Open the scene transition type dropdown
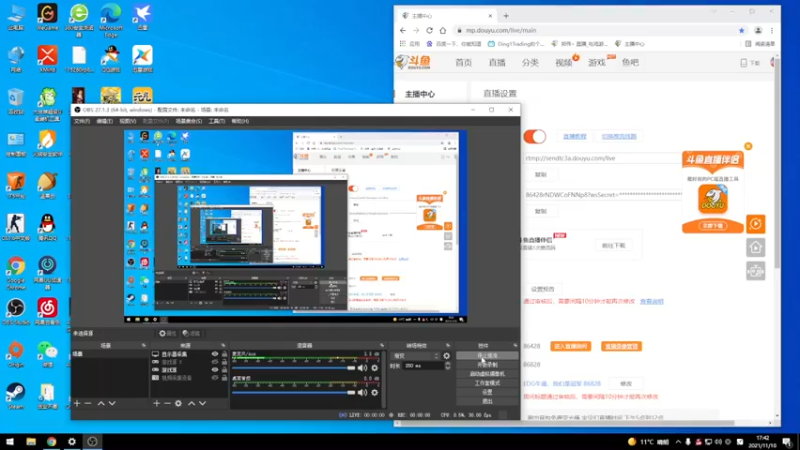The image size is (800, 450). coord(415,356)
